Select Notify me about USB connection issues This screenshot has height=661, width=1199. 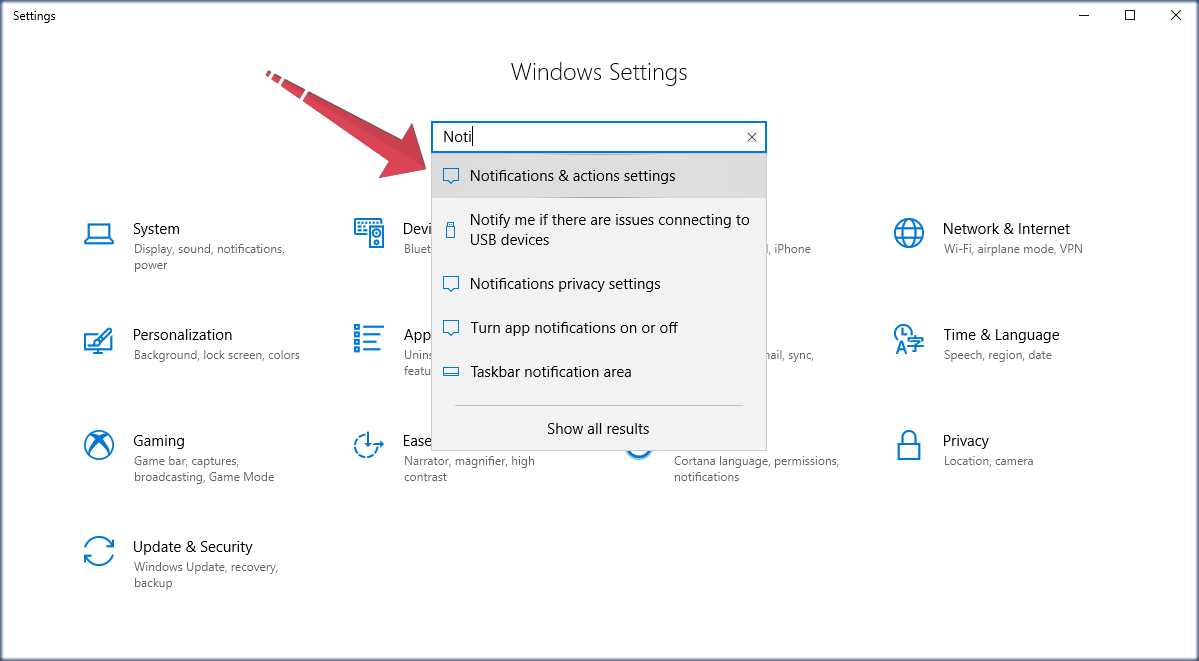(610, 229)
